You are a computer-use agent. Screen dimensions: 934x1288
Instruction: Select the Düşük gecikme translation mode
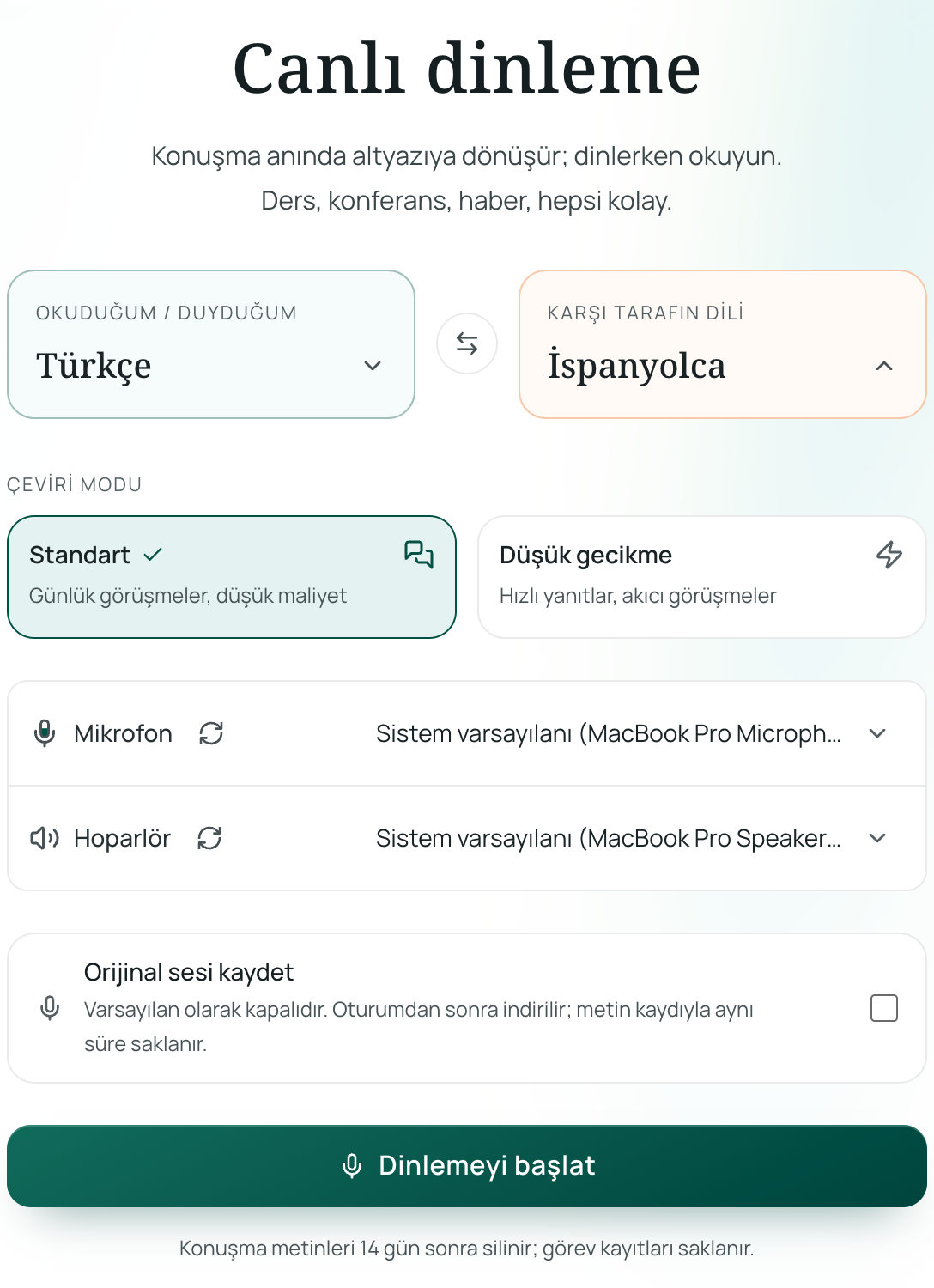702,577
